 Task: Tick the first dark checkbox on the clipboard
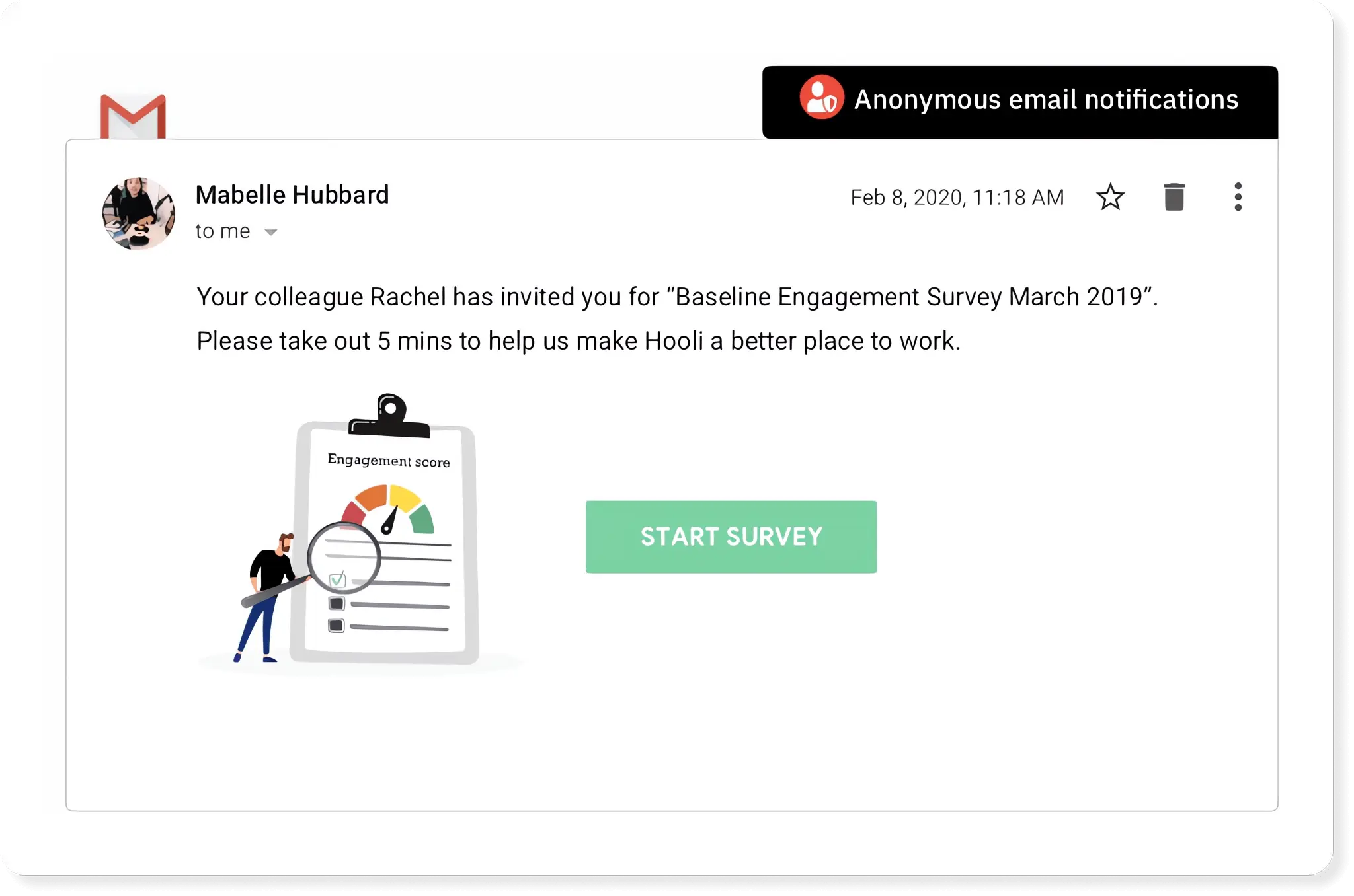pos(336,602)
